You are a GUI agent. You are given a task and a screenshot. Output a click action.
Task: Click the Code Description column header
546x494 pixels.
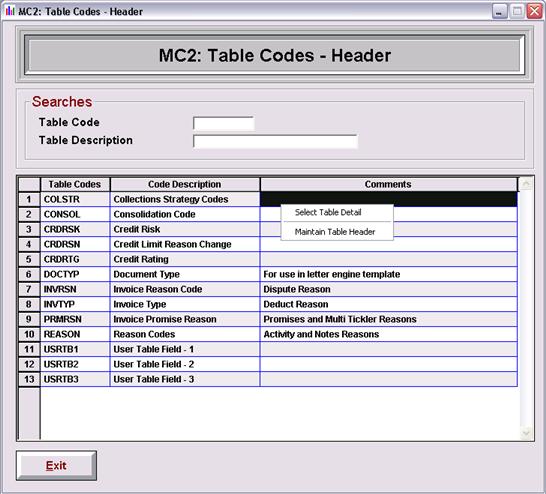[185, 184]
